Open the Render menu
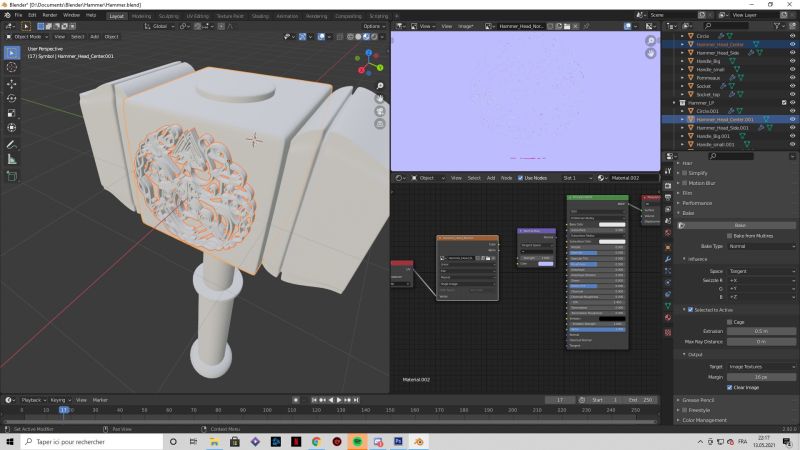 pyautogui.click(x=49, y=15)
